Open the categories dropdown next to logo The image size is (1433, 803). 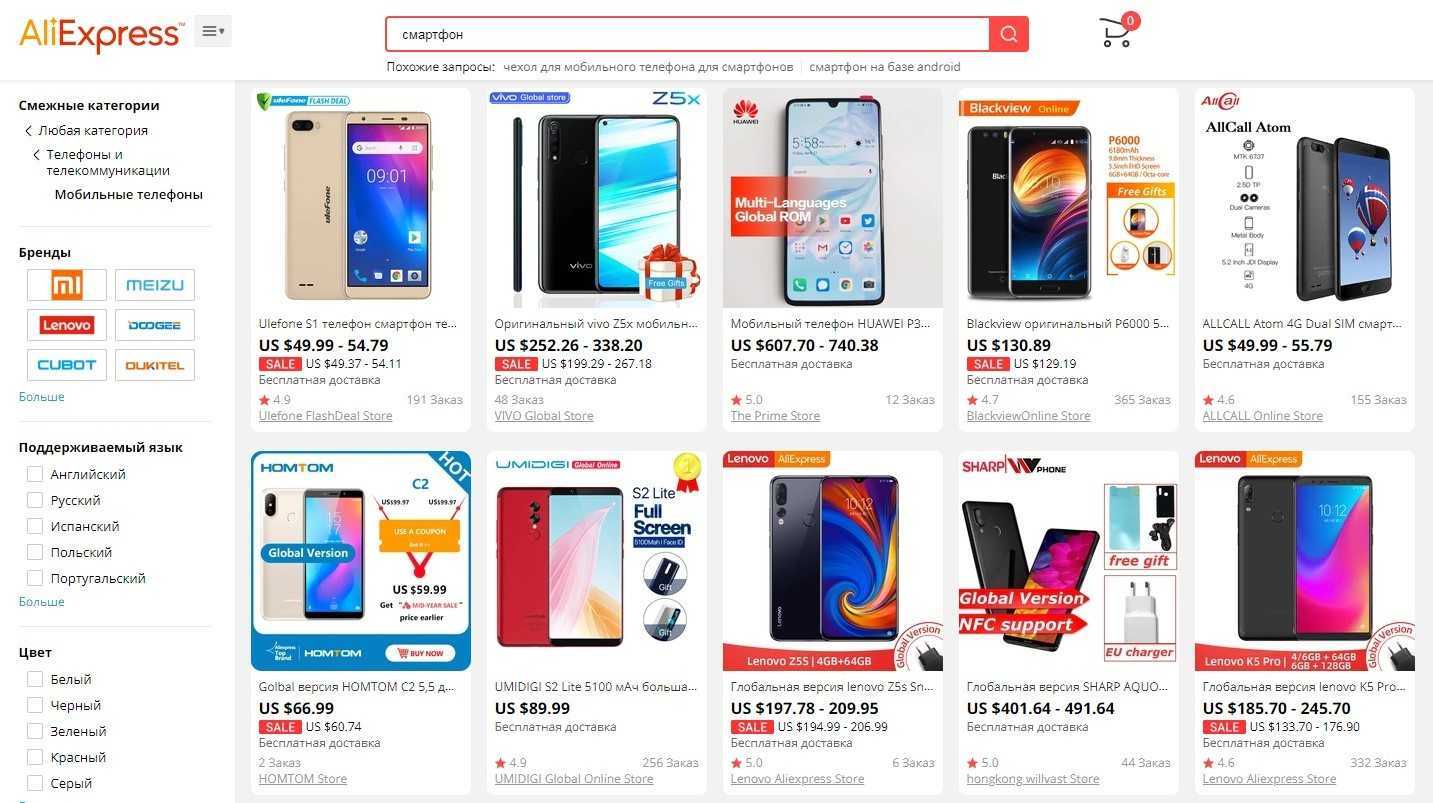(213, 32)
